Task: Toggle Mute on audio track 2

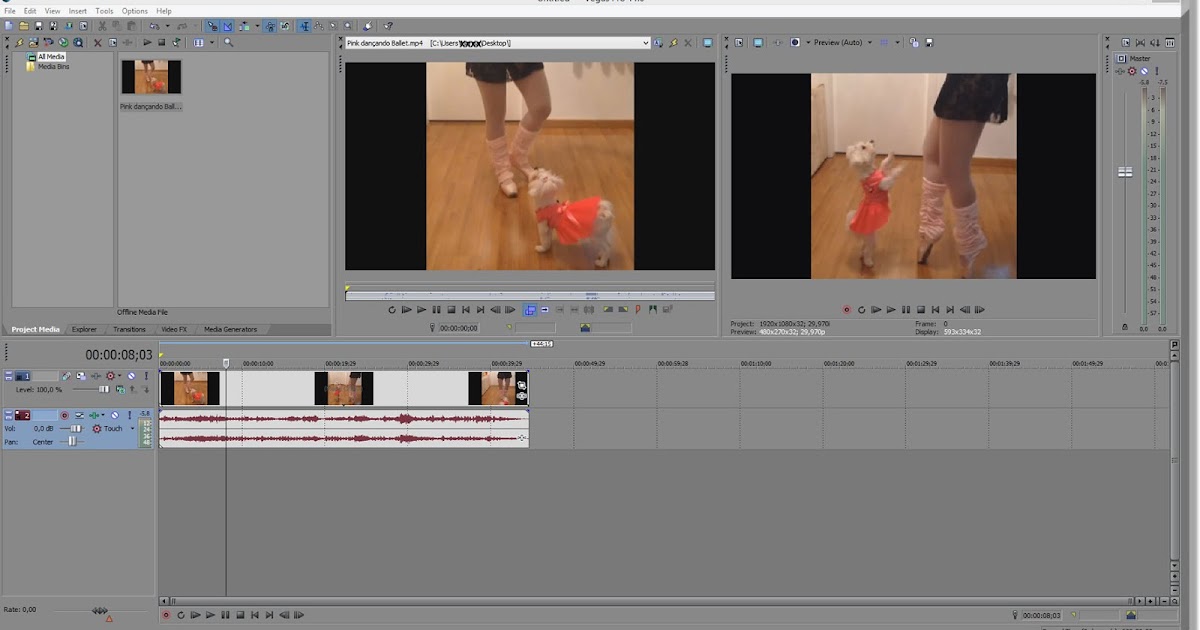Action: pos(114,415)
